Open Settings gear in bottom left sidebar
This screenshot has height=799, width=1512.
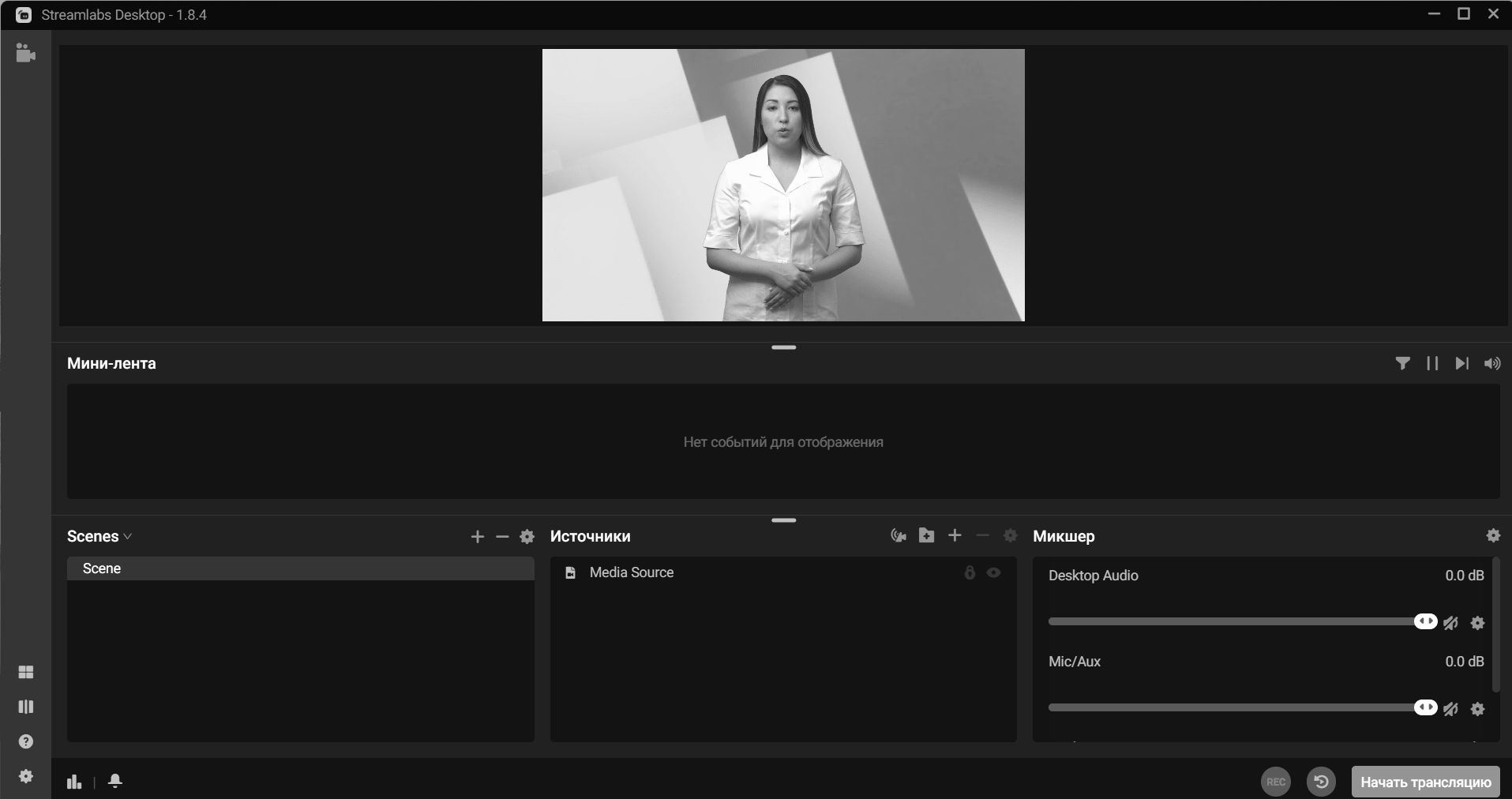point(25,778)
